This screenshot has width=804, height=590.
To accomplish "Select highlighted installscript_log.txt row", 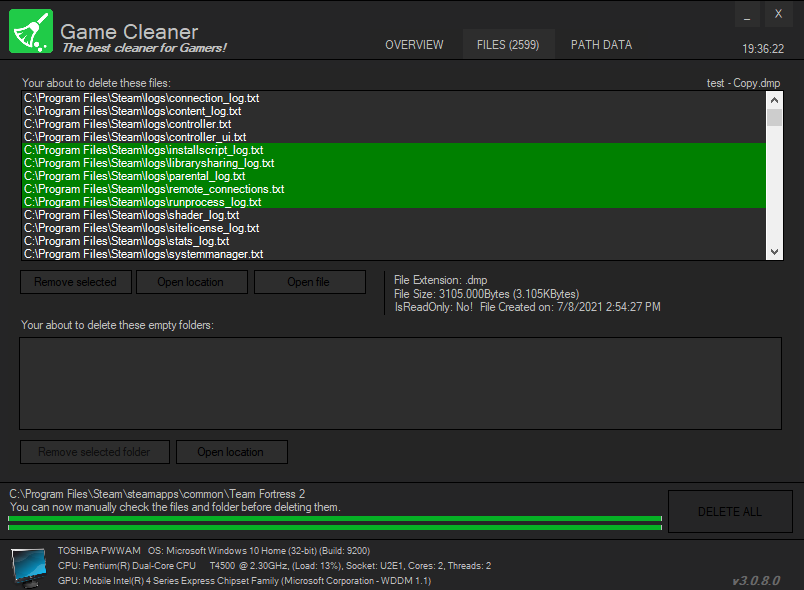I will (x=394, y=150).
